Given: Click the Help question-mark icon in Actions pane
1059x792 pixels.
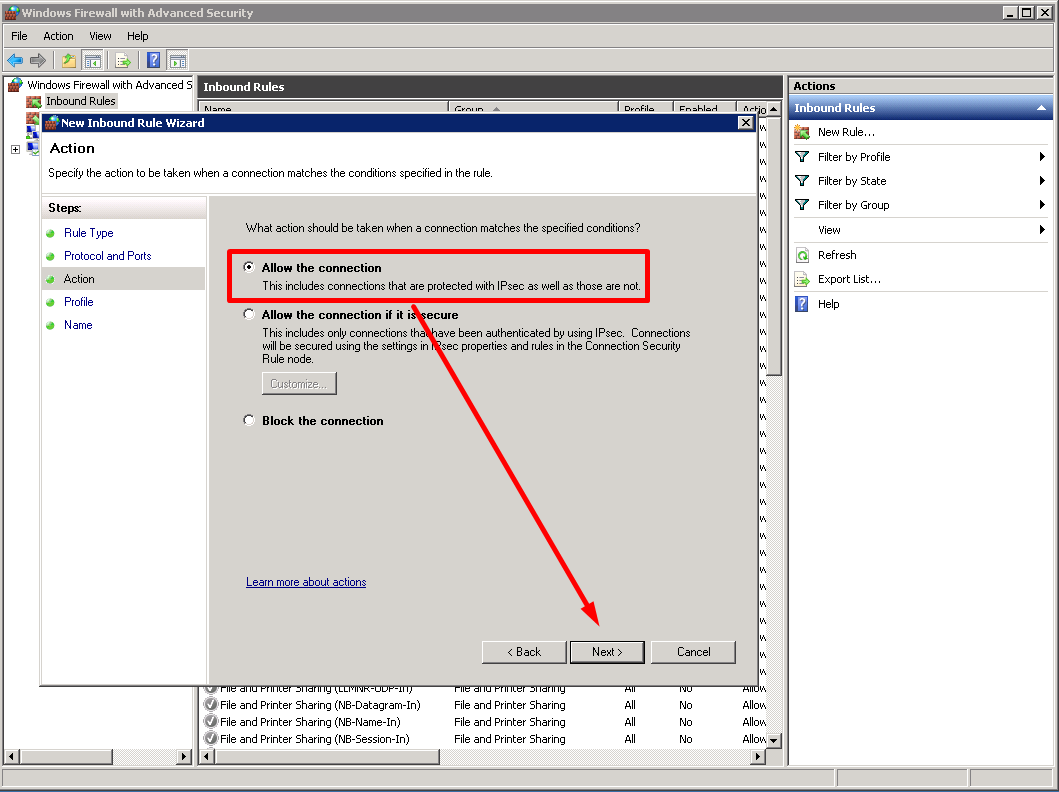Looking at the screenshot, I should pyautogui.click(x=803, y=303).
